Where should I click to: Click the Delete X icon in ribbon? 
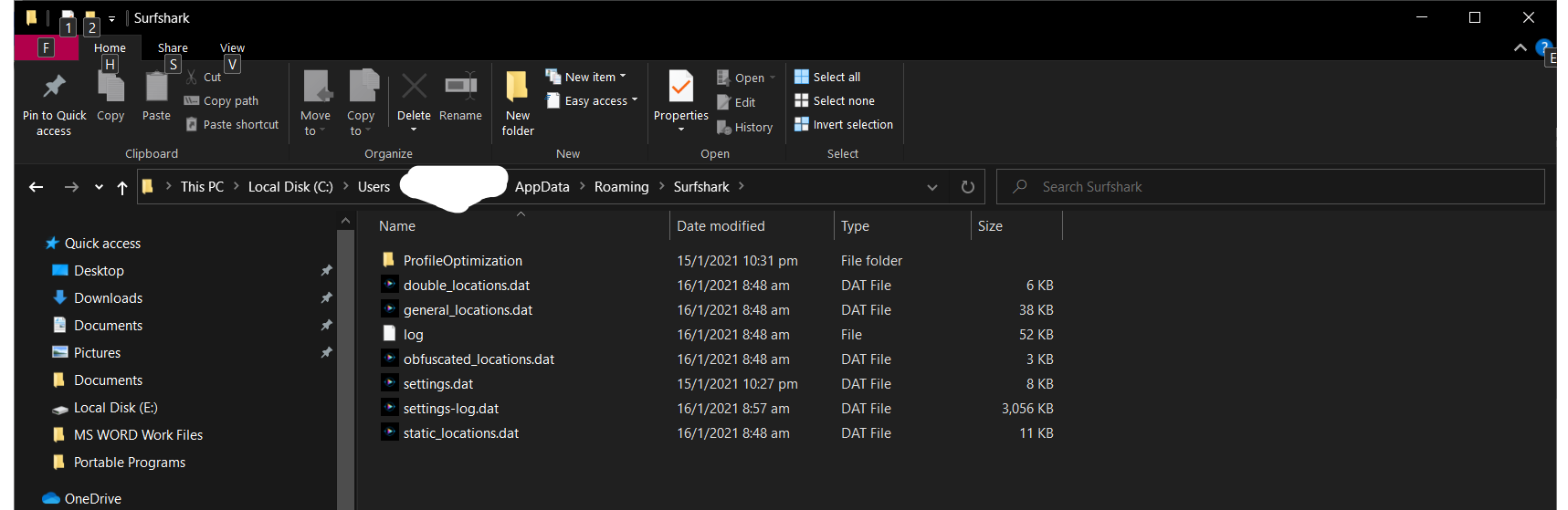[414, 87]
